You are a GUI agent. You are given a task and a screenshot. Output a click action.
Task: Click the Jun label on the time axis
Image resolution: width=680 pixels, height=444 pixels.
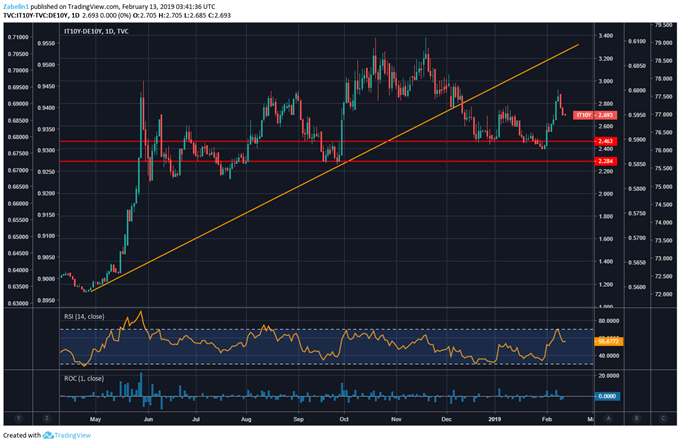[148, 419]
